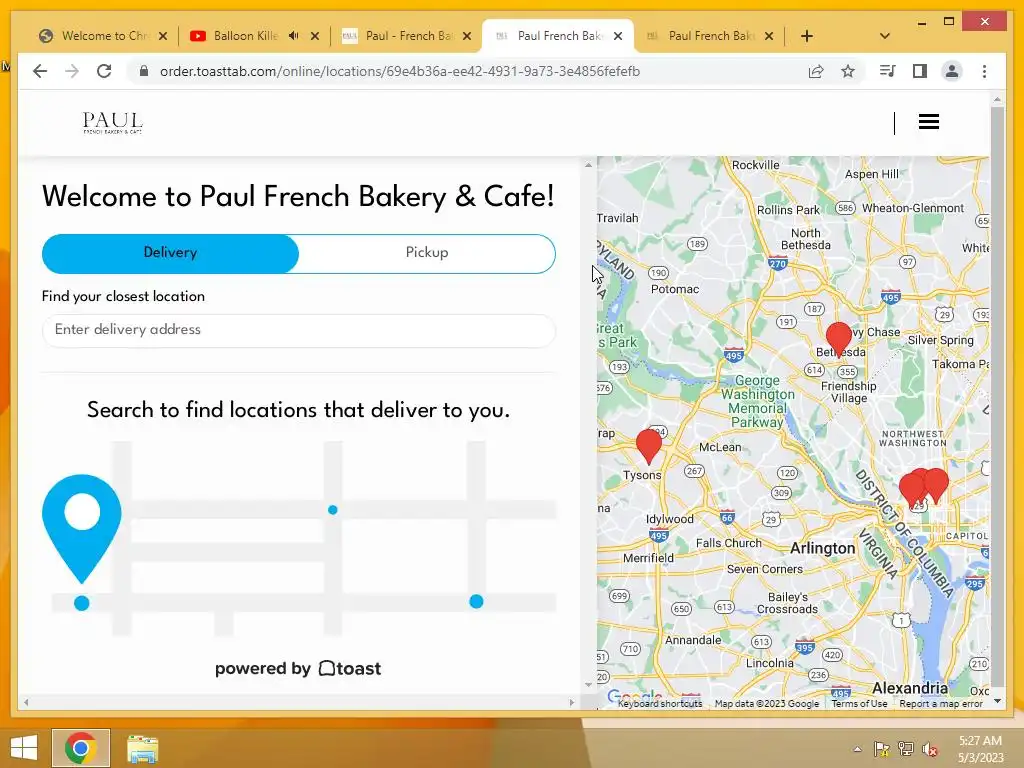
Task: Click the Annandale map label
Action: tap(693, 640)
